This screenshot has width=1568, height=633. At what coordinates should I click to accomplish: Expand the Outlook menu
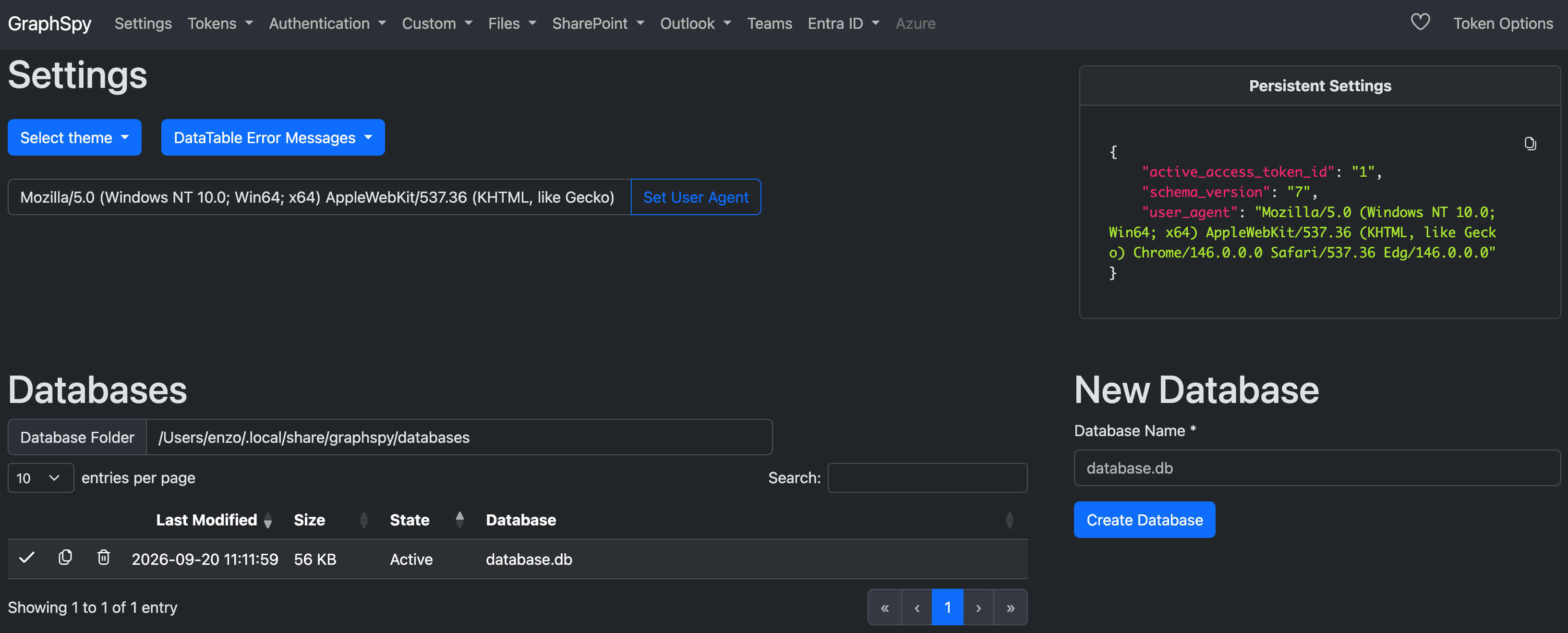point(695,23)
